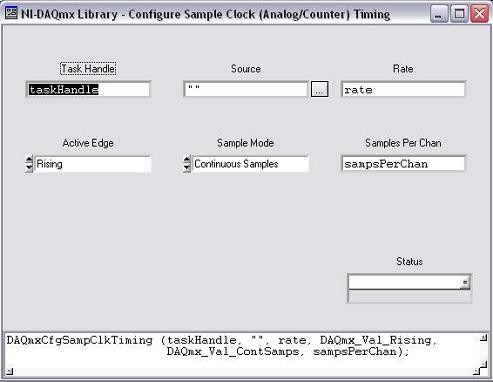Viewport: 493px width, 382px height.
Task: Click the Samples Per Chan field
Action: 403,164
